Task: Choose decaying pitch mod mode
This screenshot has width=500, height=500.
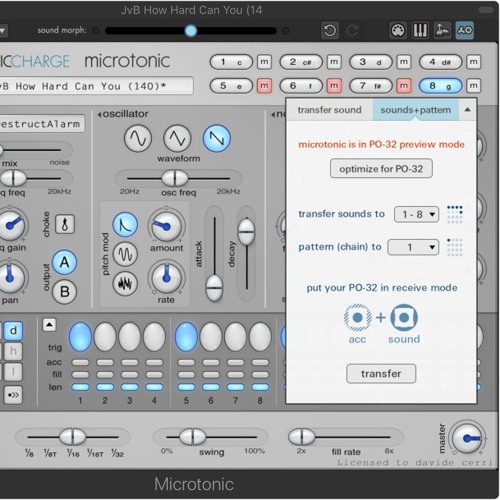Action: [x=125, y=224]
